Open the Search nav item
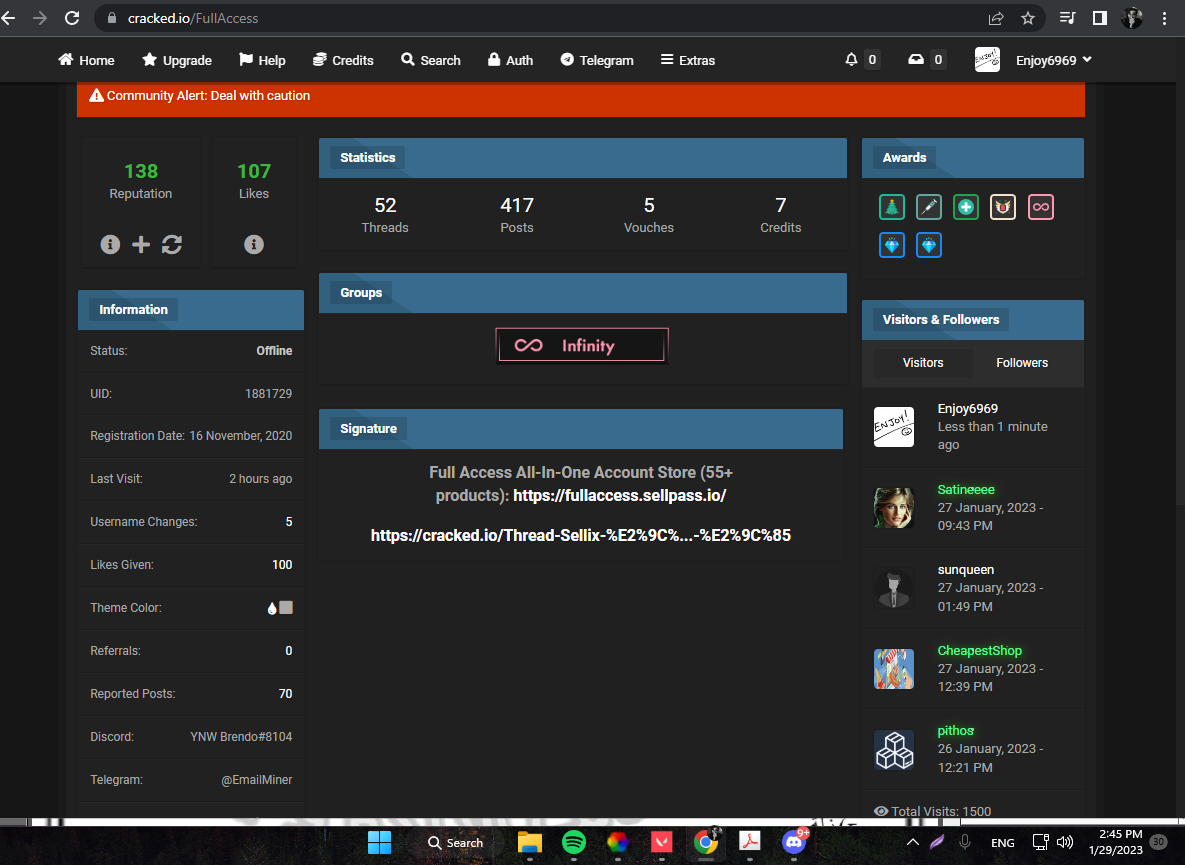 coord(431,60)
